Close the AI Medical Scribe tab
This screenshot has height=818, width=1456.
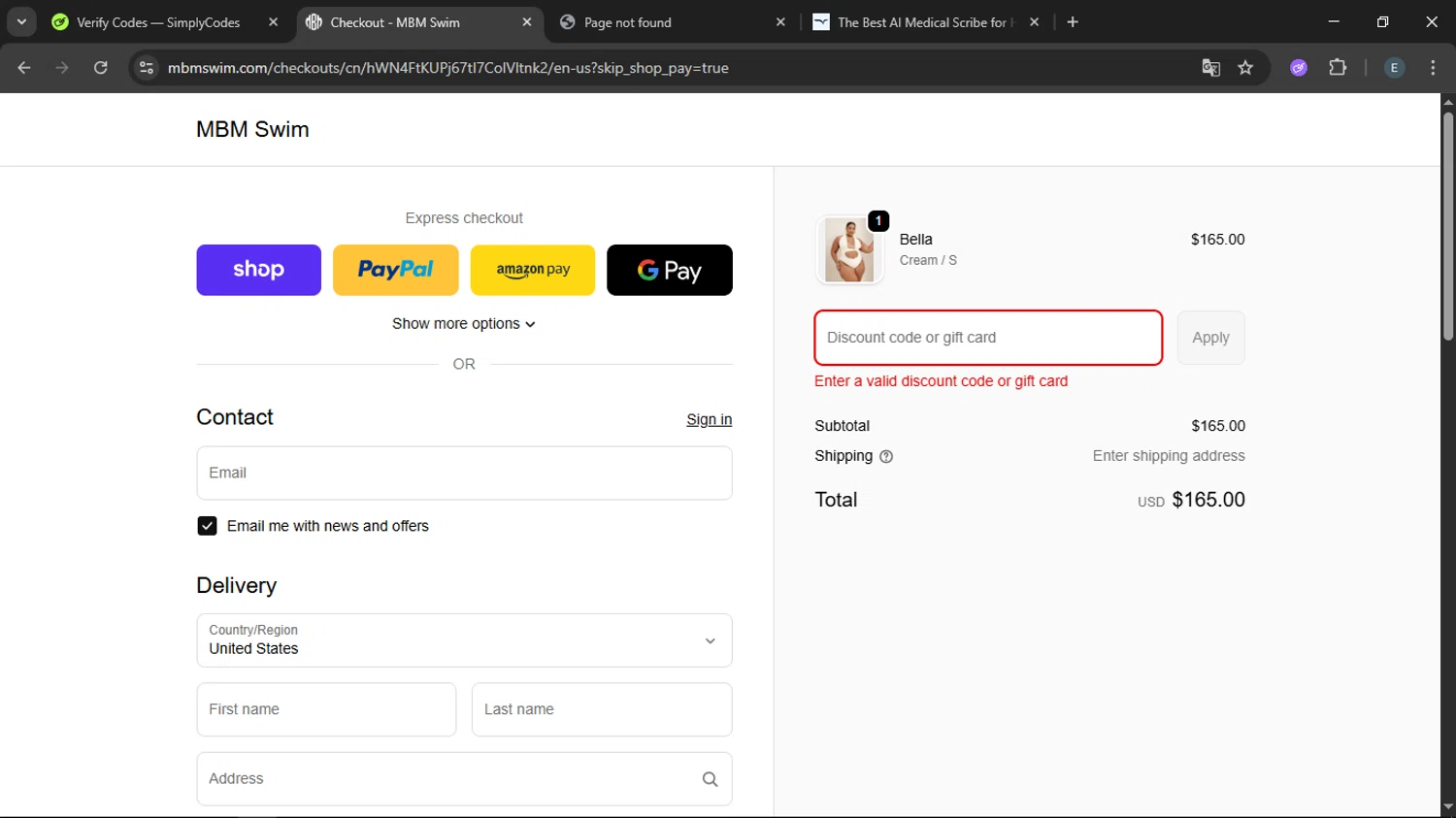coord(1035,22)
